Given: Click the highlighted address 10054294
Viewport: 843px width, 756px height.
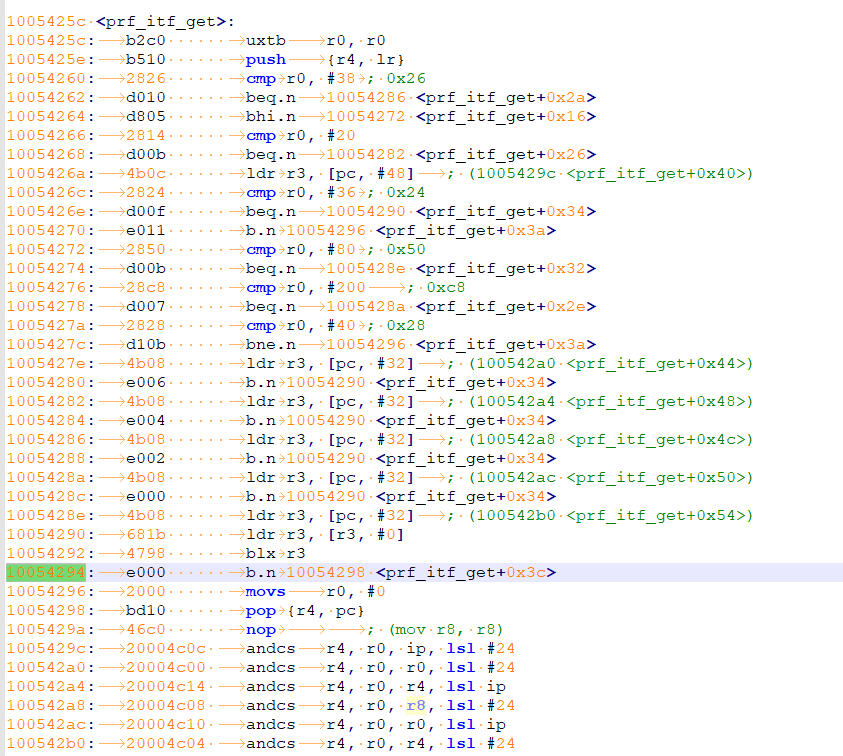Looking at the screenshot, I should [x=46, y=572].
